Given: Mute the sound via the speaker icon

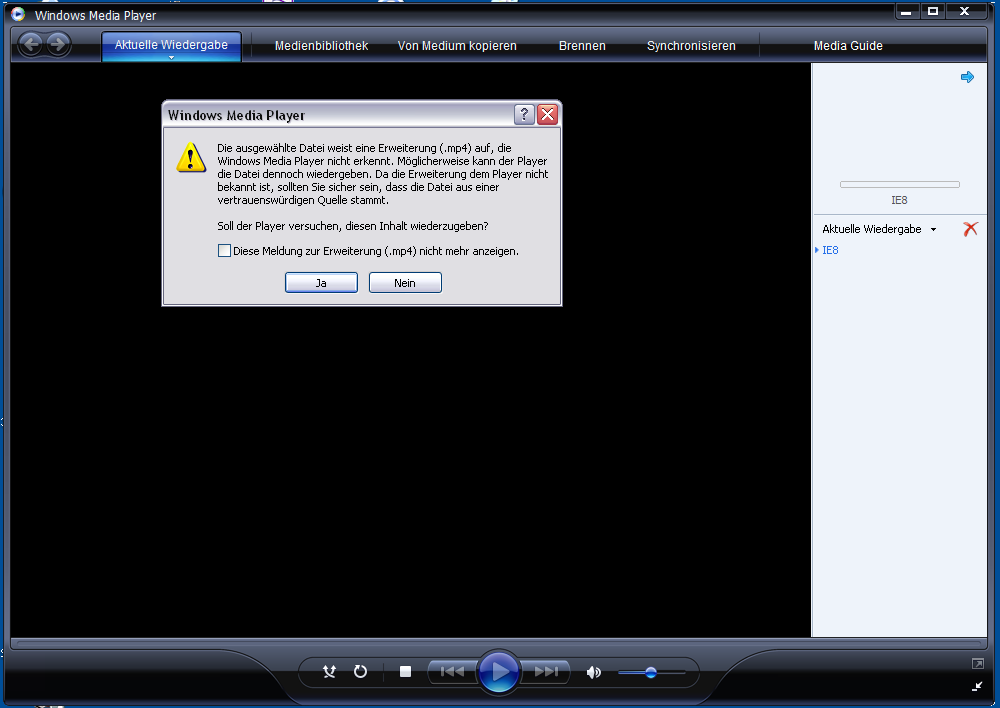Looking at the screenshot, I should pos(593,672).
